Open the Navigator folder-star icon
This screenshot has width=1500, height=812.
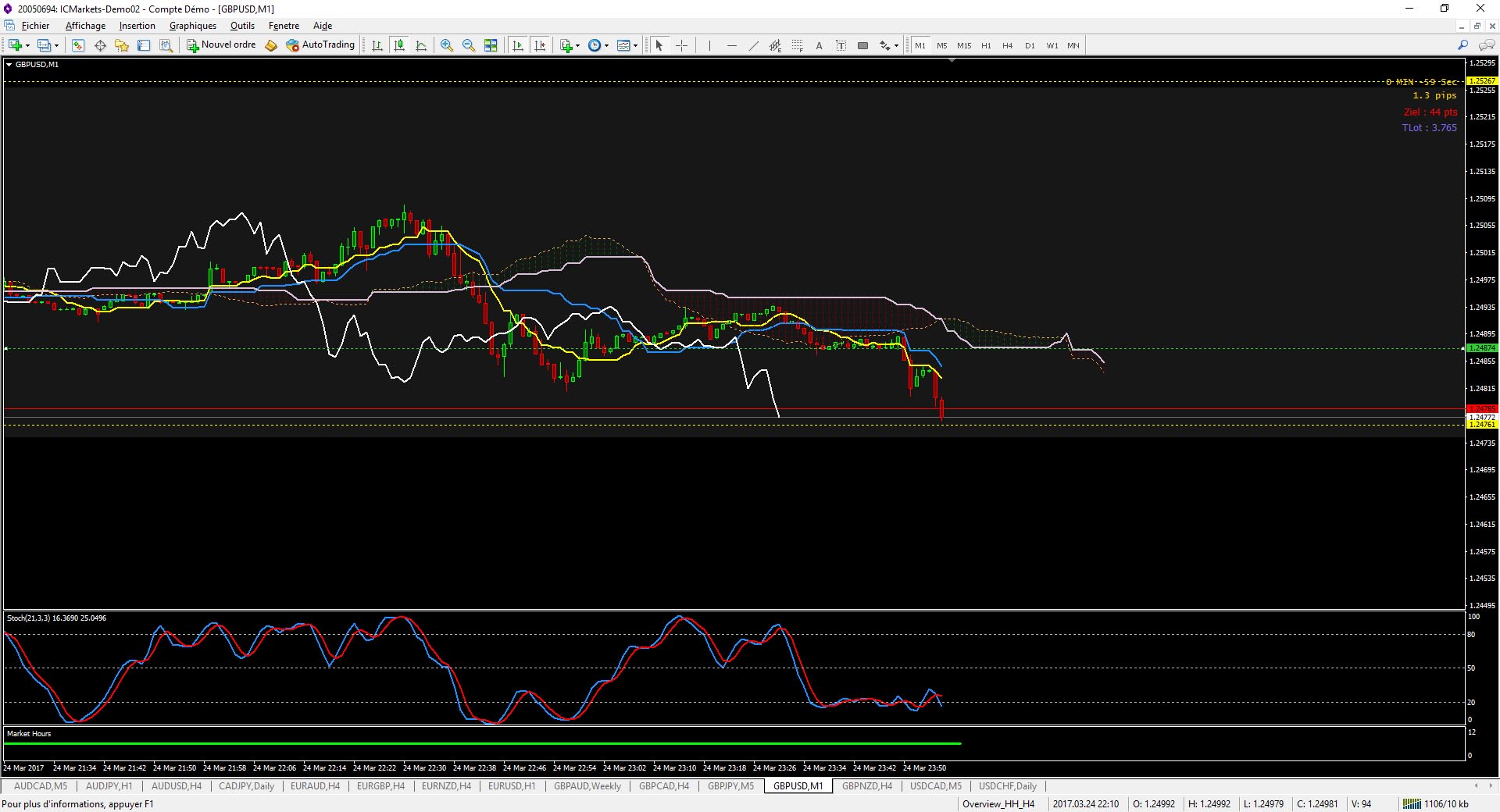[122, 45]
